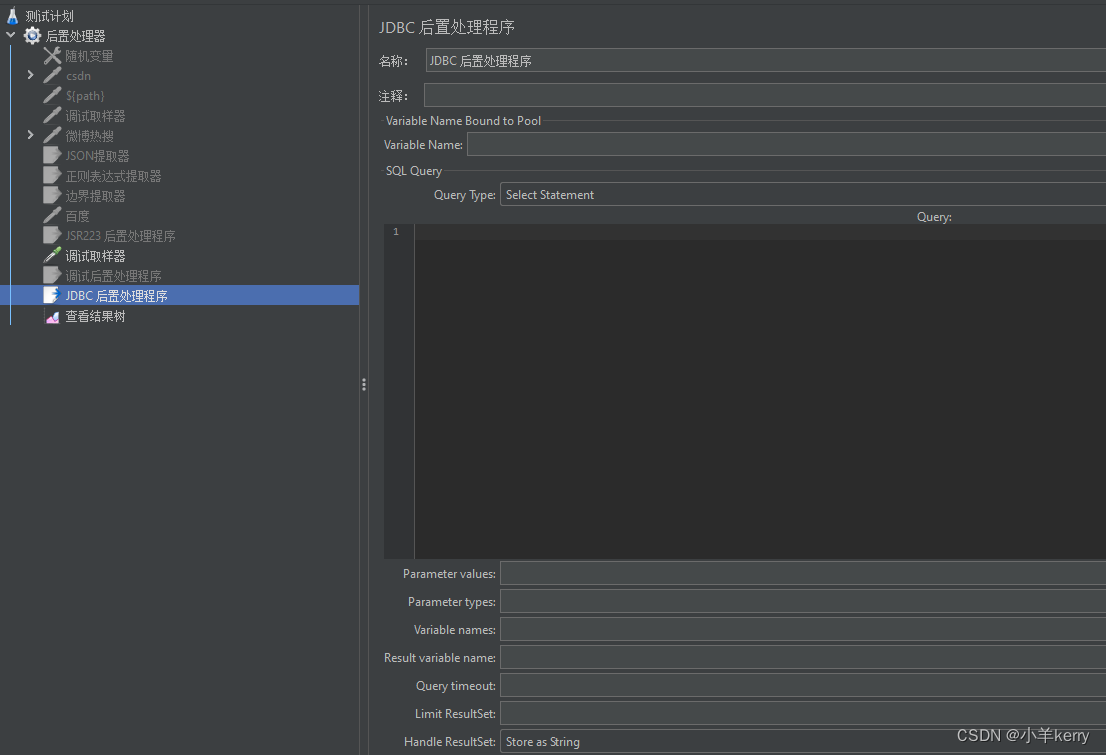Viewport: 1106px width, 755px height.
Task: Click the disabled 调试取样器 pipette icon
Action: pos(52,115)
